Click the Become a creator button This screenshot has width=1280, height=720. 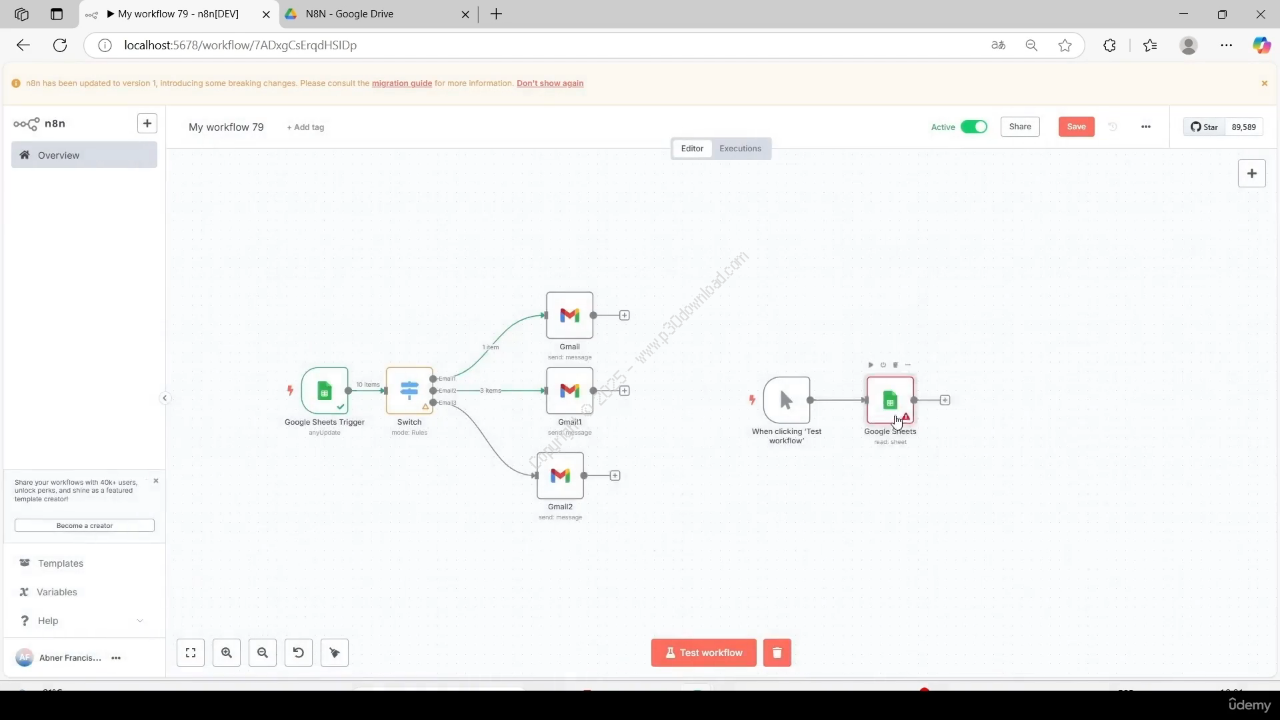pos(84,525)
